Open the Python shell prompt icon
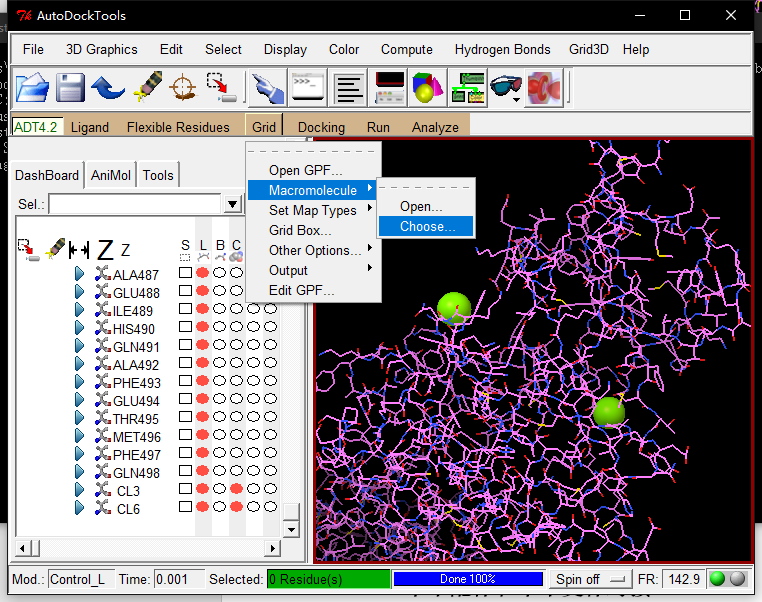The image size is (762, 602). point(308,88)
